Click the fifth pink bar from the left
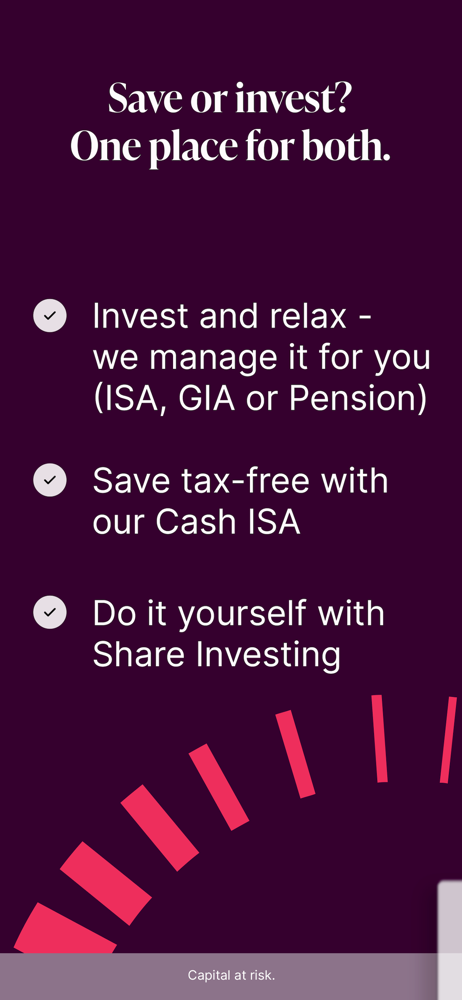462x1000 pixels. tap(295, 754)
